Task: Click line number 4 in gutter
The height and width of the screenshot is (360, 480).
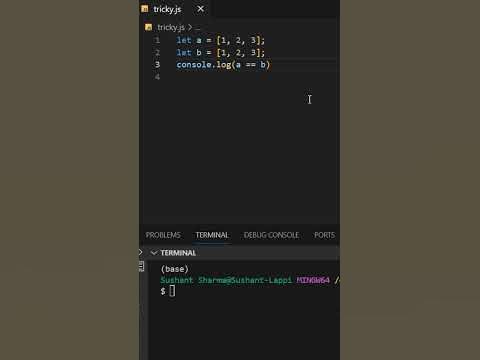Action: tap(157, 77)
